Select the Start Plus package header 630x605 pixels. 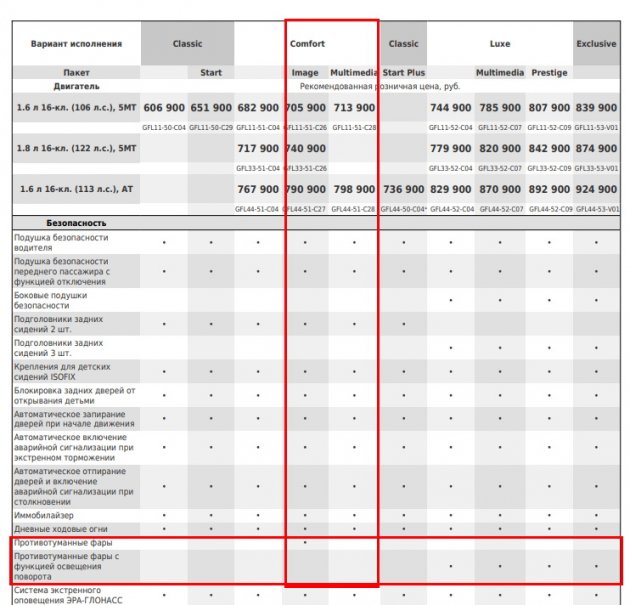403,73
